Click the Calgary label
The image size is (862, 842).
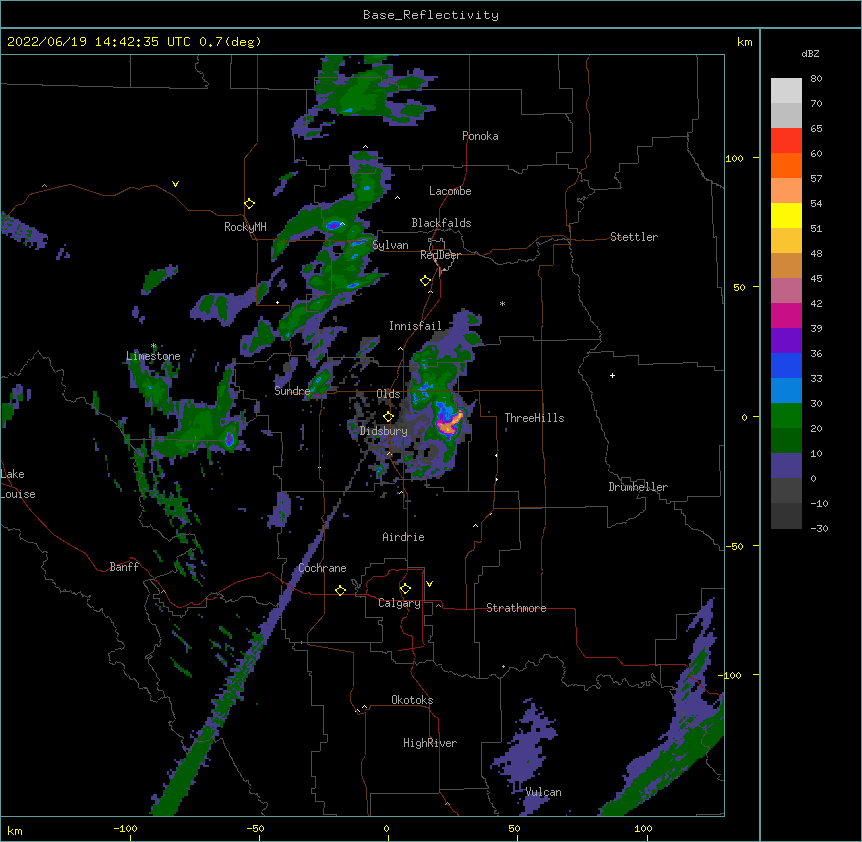tap(399, 603)
